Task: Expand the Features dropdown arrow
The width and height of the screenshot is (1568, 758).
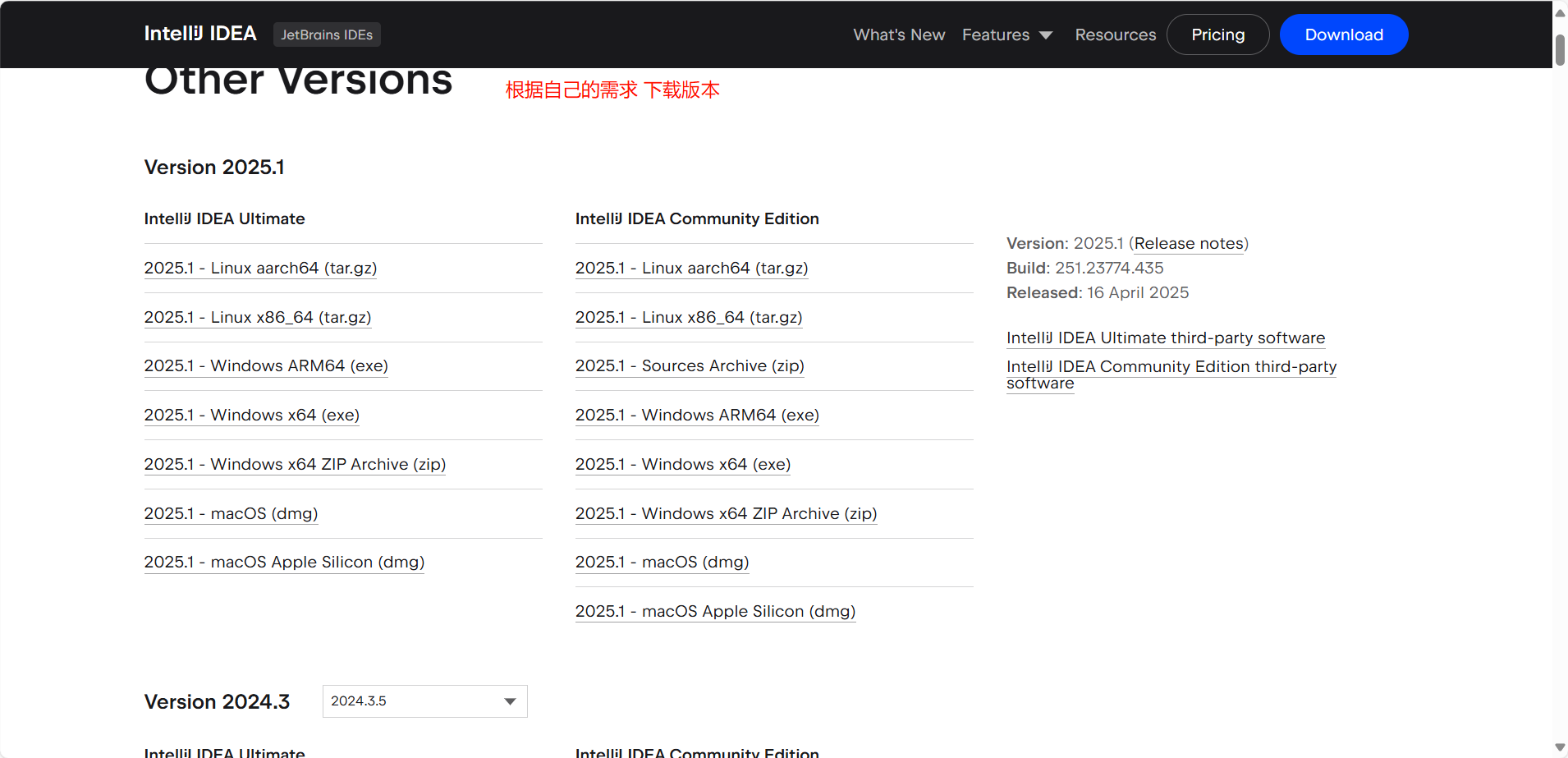Action: coord(1046,35)
